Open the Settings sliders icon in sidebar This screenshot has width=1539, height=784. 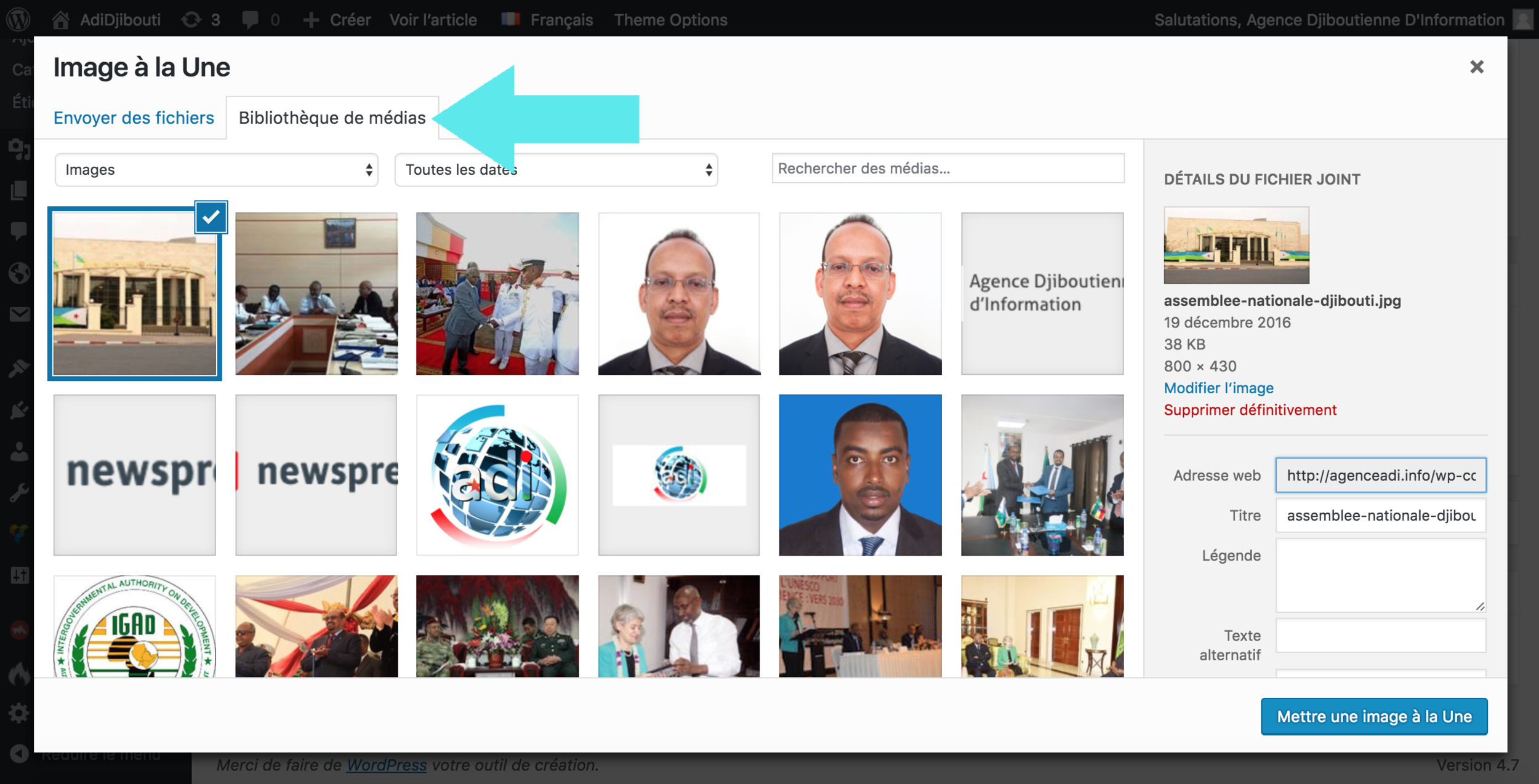[19, 575]
